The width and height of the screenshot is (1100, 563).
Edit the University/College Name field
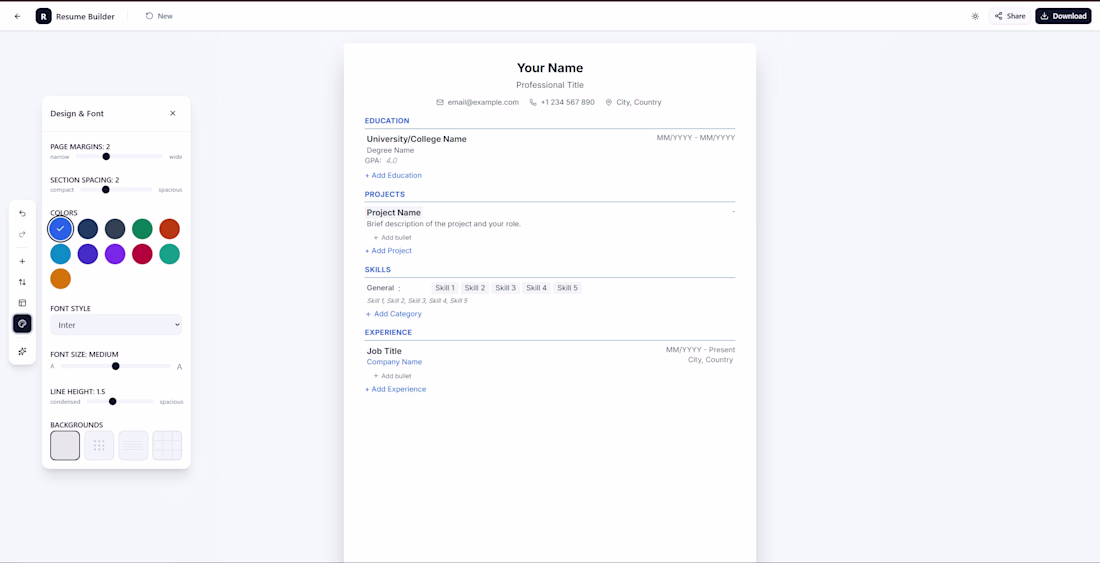coord(417,139)
